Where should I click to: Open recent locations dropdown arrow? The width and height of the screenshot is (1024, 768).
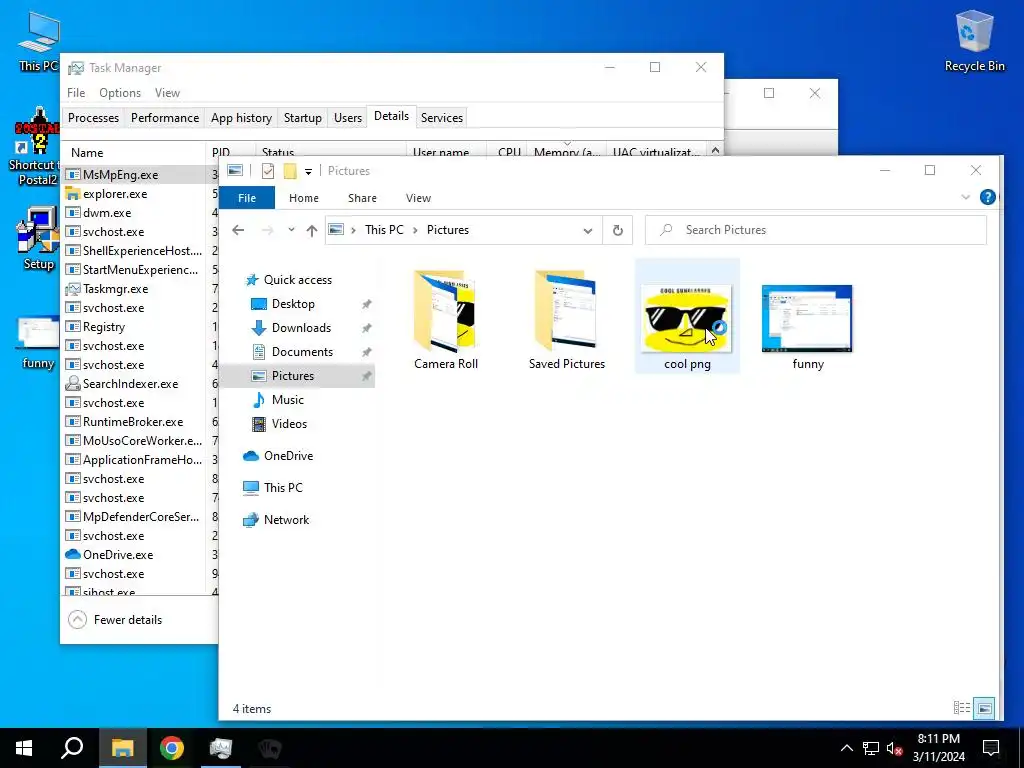(291, 230)
